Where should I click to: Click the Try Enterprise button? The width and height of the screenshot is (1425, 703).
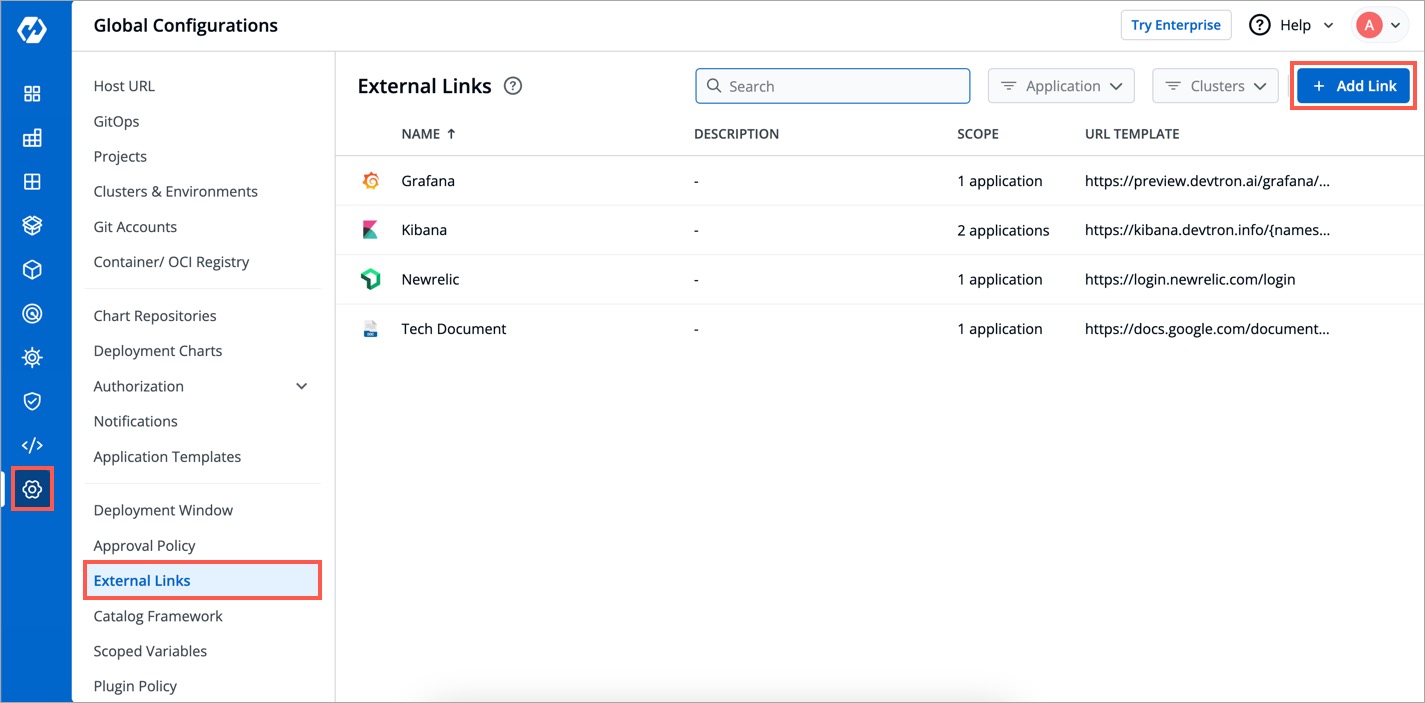pyautogui.click(x=1175, y=25)
